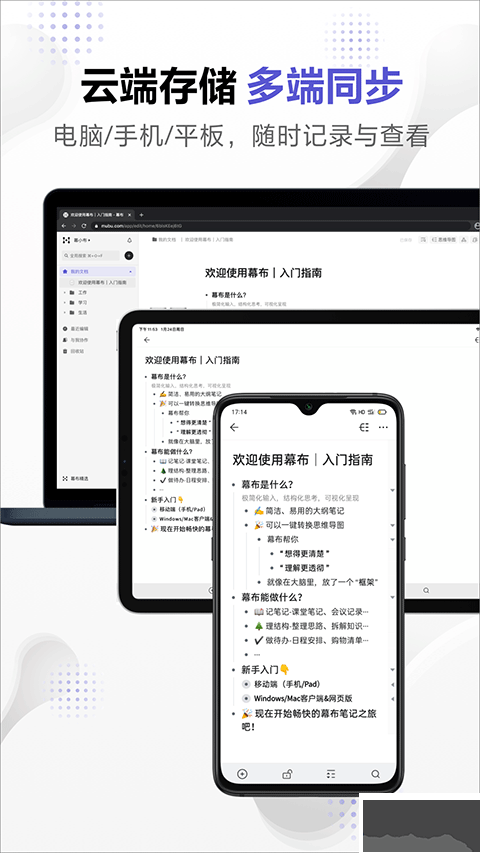
Task: Click the browser back arrow on the laptop
Action: tap(65, 225)
